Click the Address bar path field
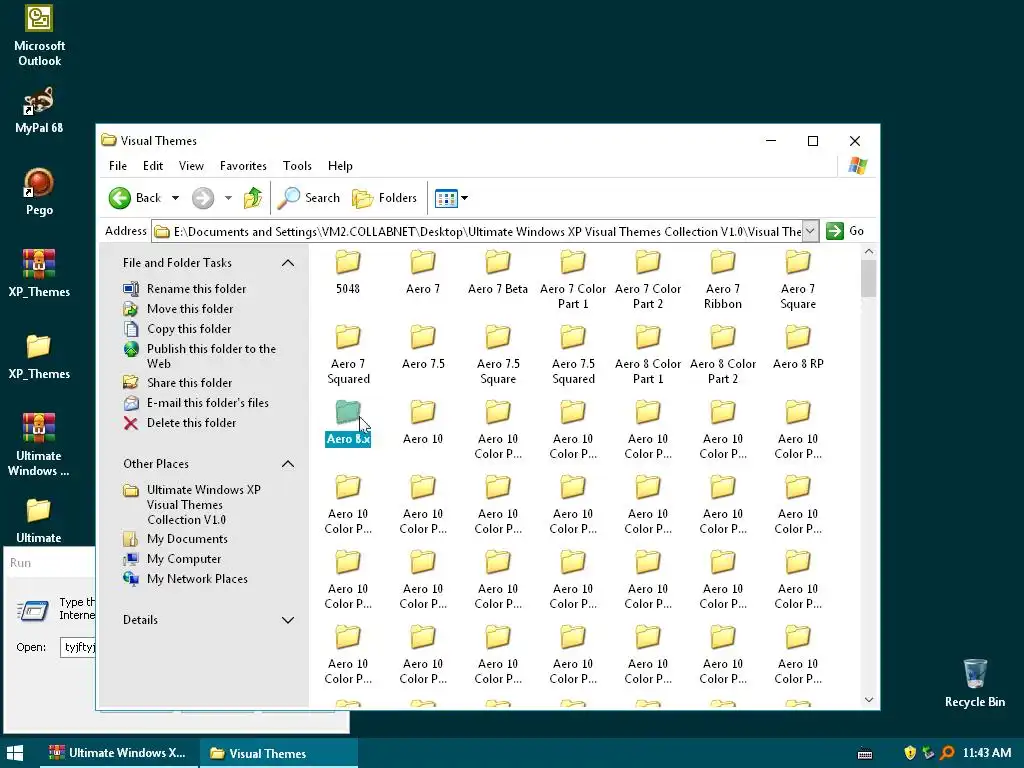 coord(477,231)
